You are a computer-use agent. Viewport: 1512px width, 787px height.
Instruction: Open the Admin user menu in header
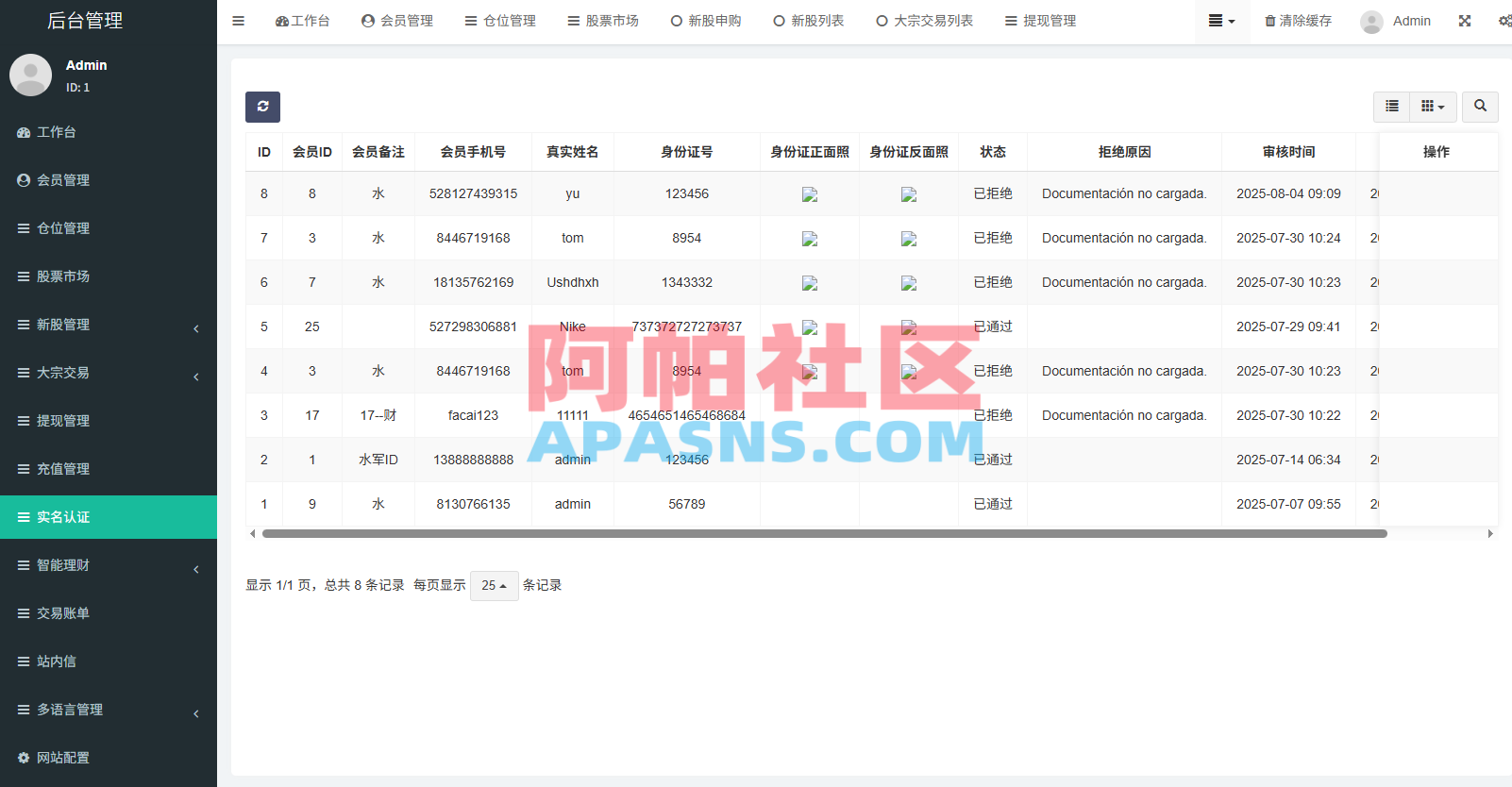tap(1395, 21)
